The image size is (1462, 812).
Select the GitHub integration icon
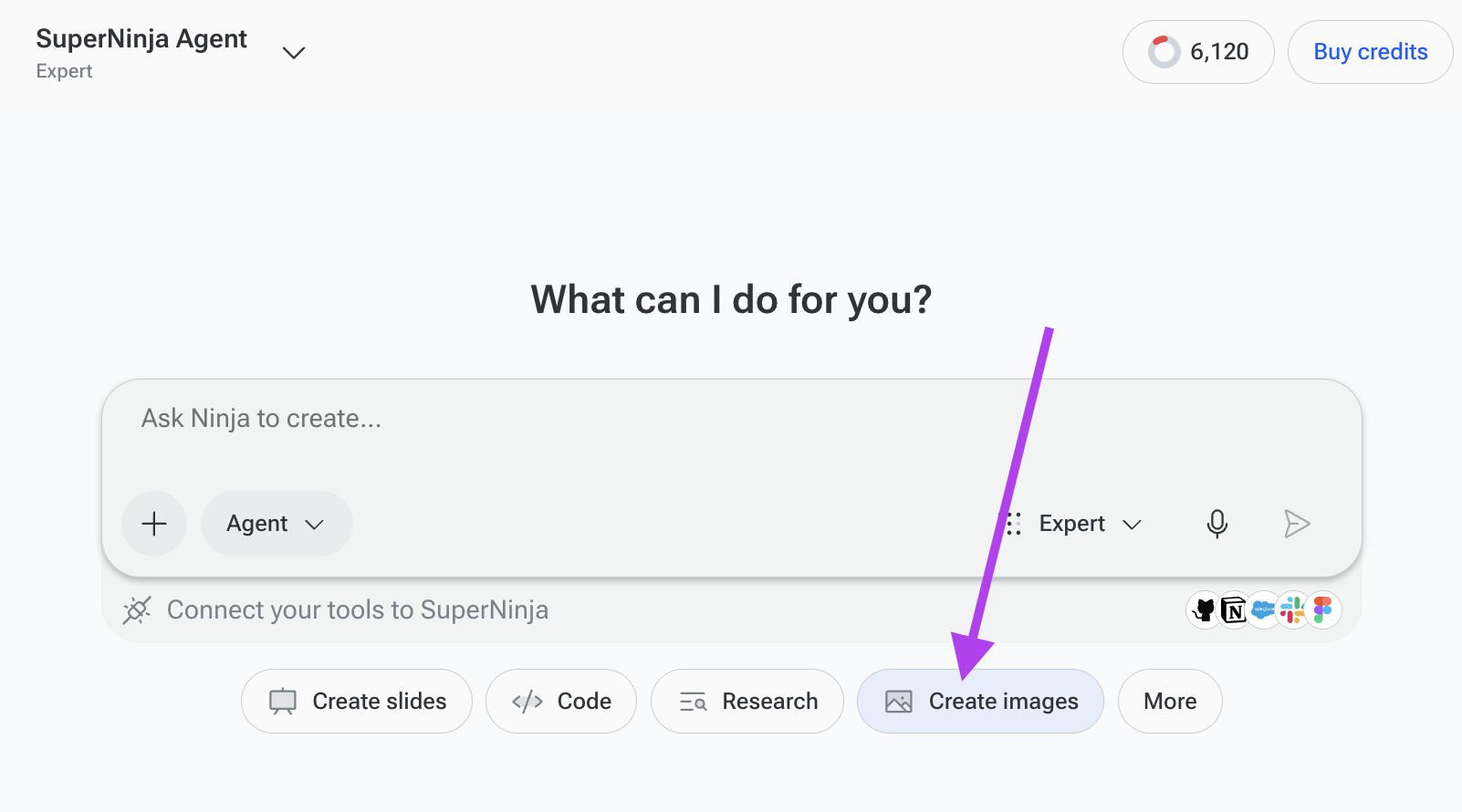(1205, 609)
